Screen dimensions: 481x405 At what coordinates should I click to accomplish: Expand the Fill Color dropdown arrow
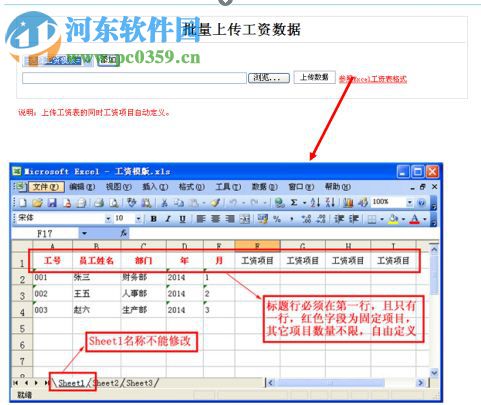point(403,219)
